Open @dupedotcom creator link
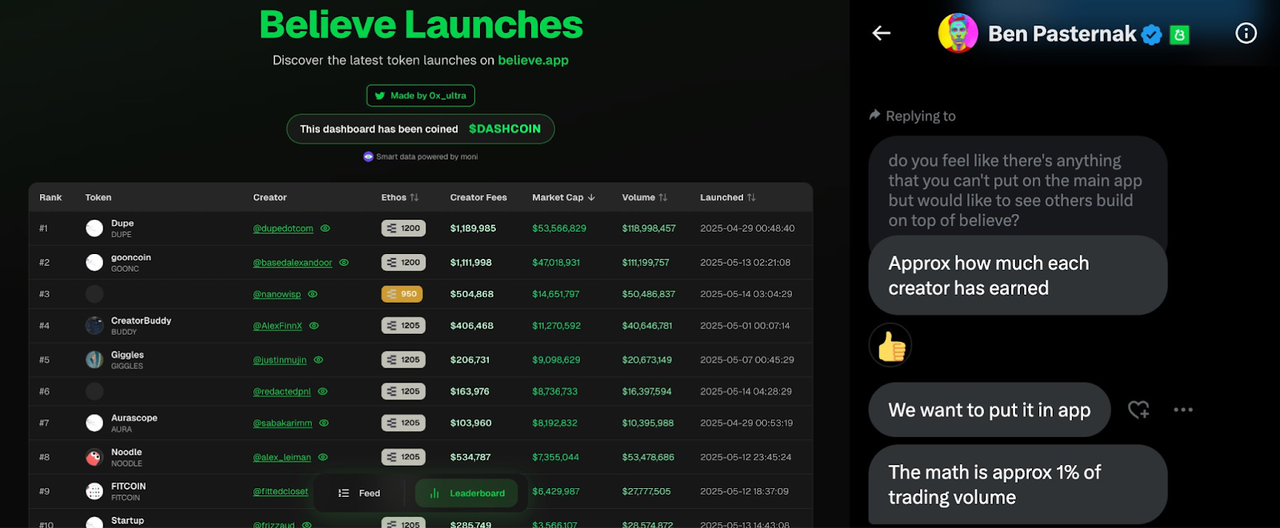Viewport: 1280px width, 528px height. tap(283, 228)
